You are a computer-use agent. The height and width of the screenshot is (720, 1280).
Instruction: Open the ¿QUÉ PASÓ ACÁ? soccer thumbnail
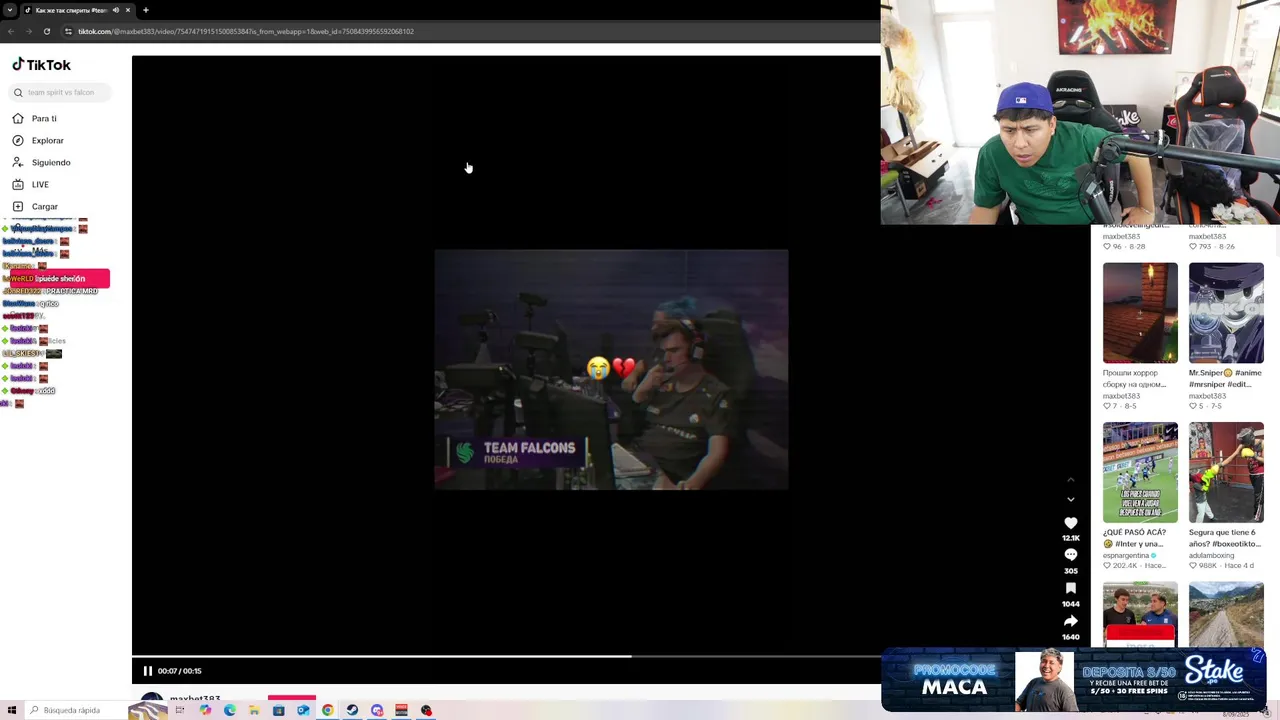click(1140, 472)
